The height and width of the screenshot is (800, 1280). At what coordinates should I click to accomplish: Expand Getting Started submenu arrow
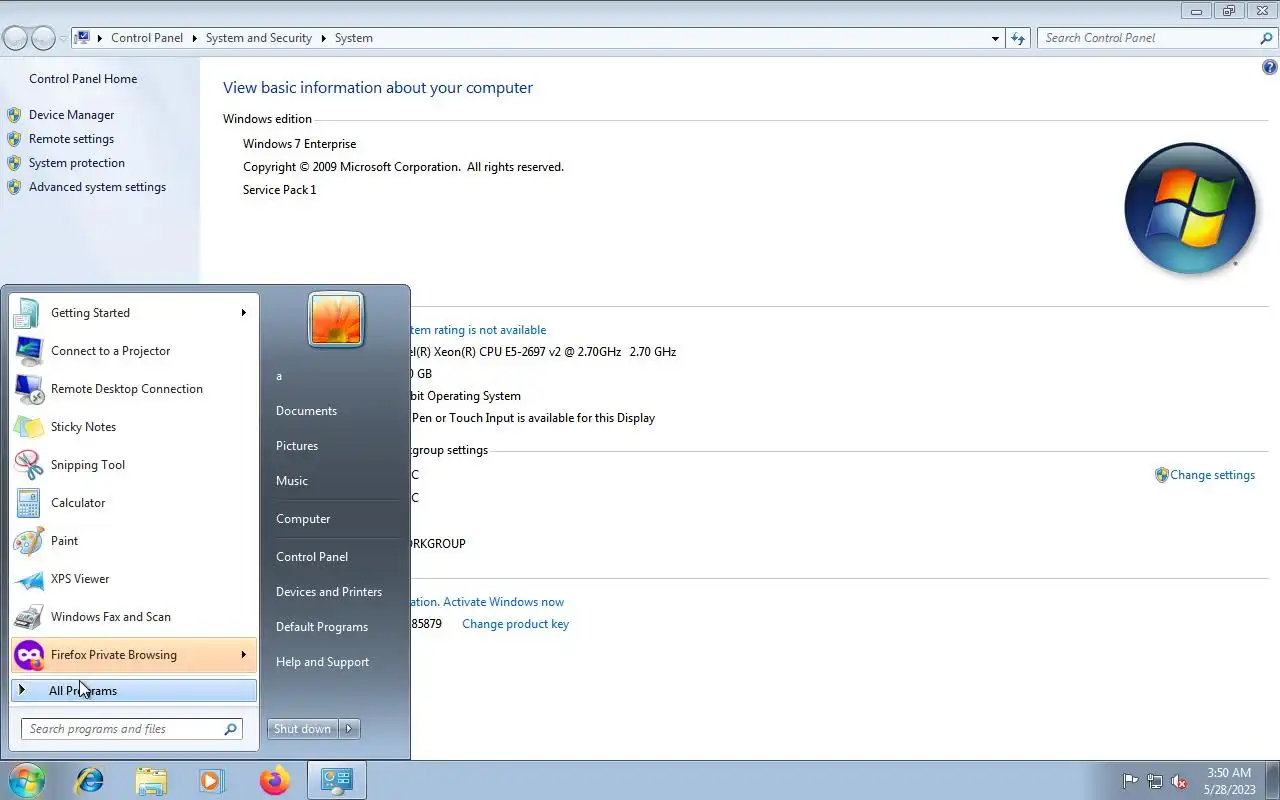(x=243, y=313)
